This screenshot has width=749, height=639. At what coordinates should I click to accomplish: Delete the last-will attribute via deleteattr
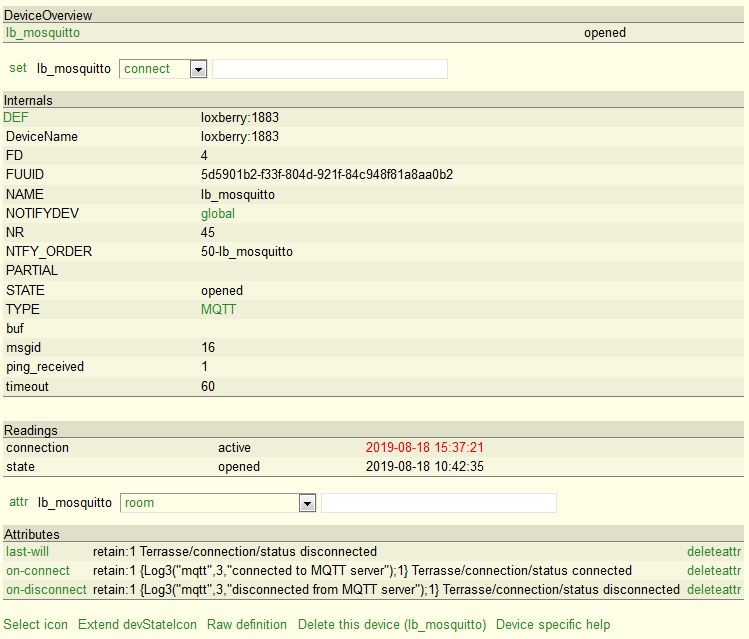click(713, 551)
